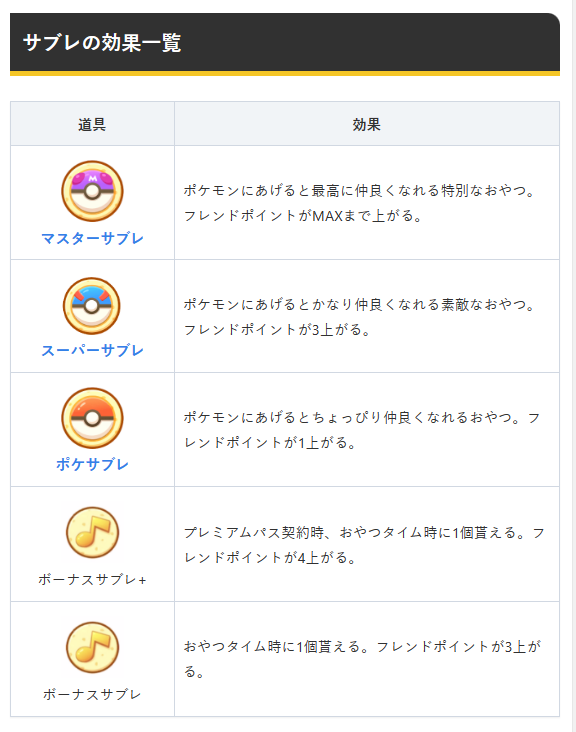576x732 pixels.
Task: Click the Master Biscuit icon
Action: [x=92, y=191]
